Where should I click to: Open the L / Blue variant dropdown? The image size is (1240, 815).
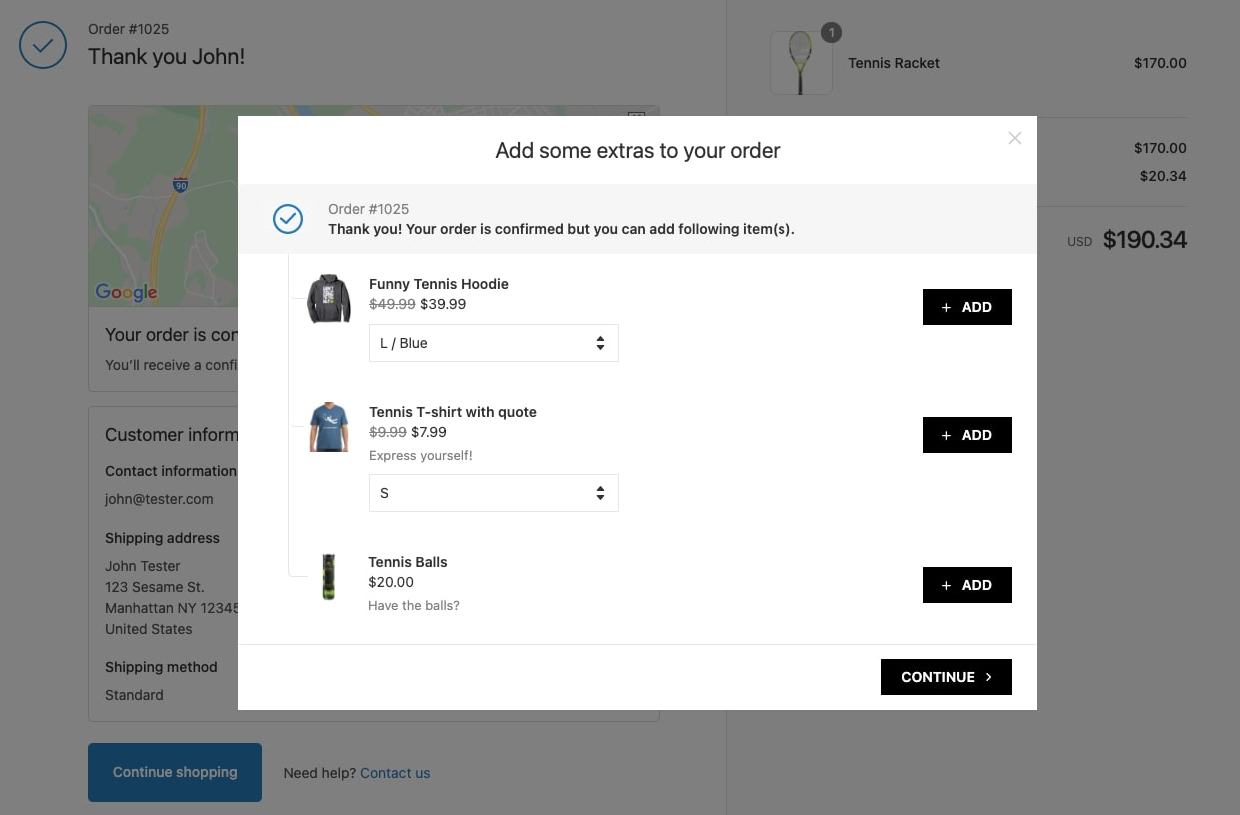coord(494,342)
